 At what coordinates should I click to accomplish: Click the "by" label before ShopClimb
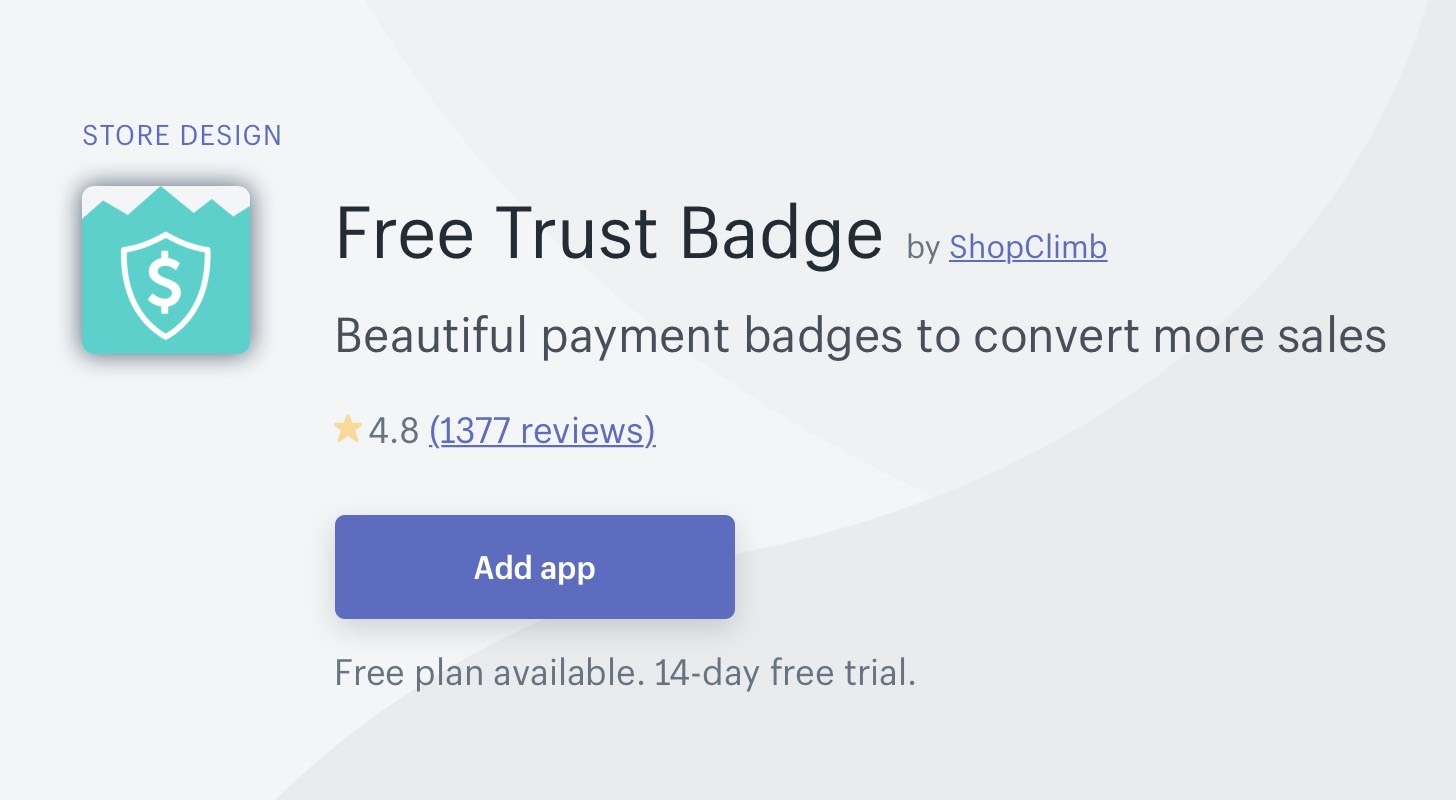click(923, 247)
